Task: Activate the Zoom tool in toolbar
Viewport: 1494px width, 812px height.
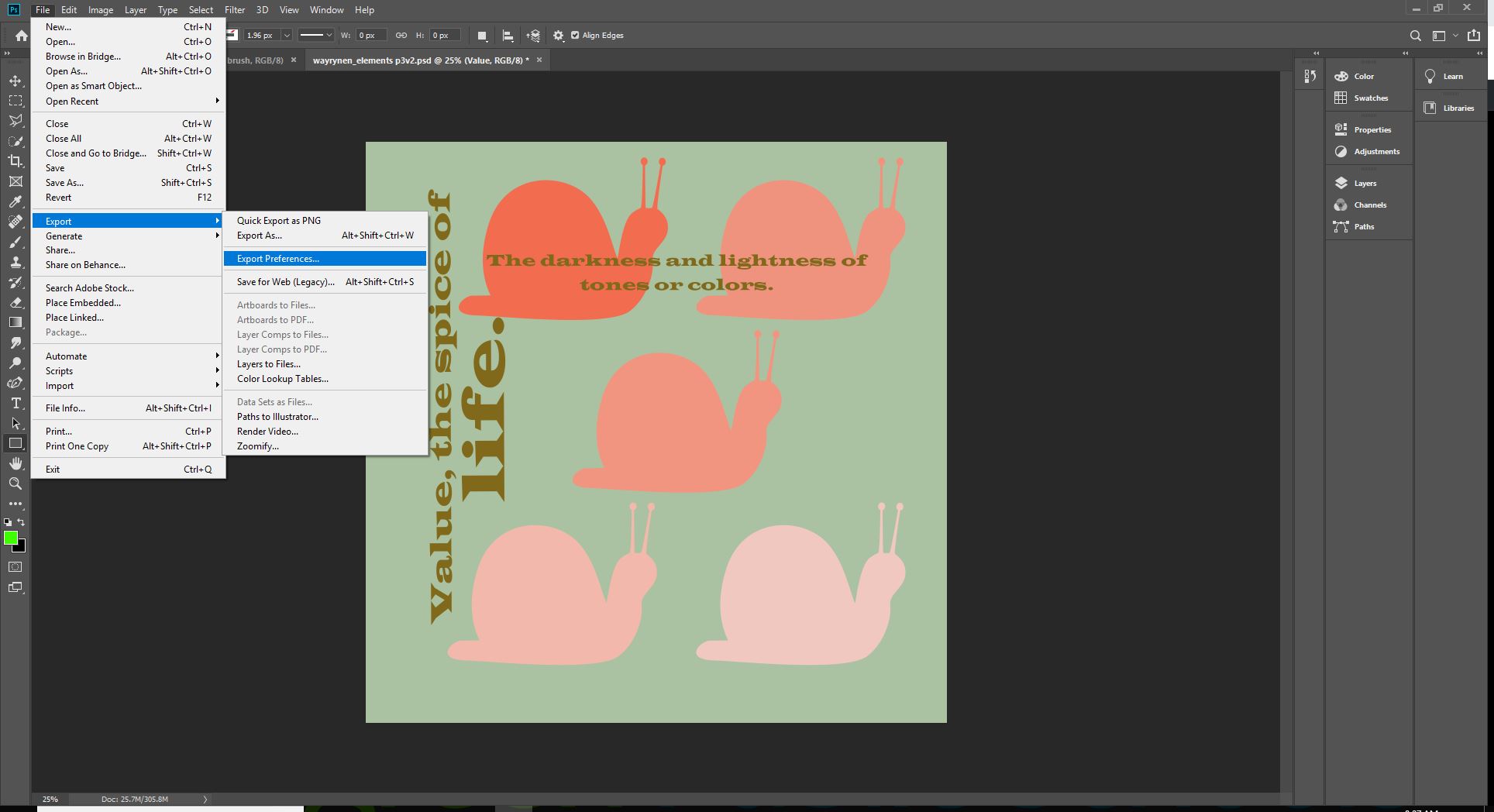Action: [x=15, y=483]
